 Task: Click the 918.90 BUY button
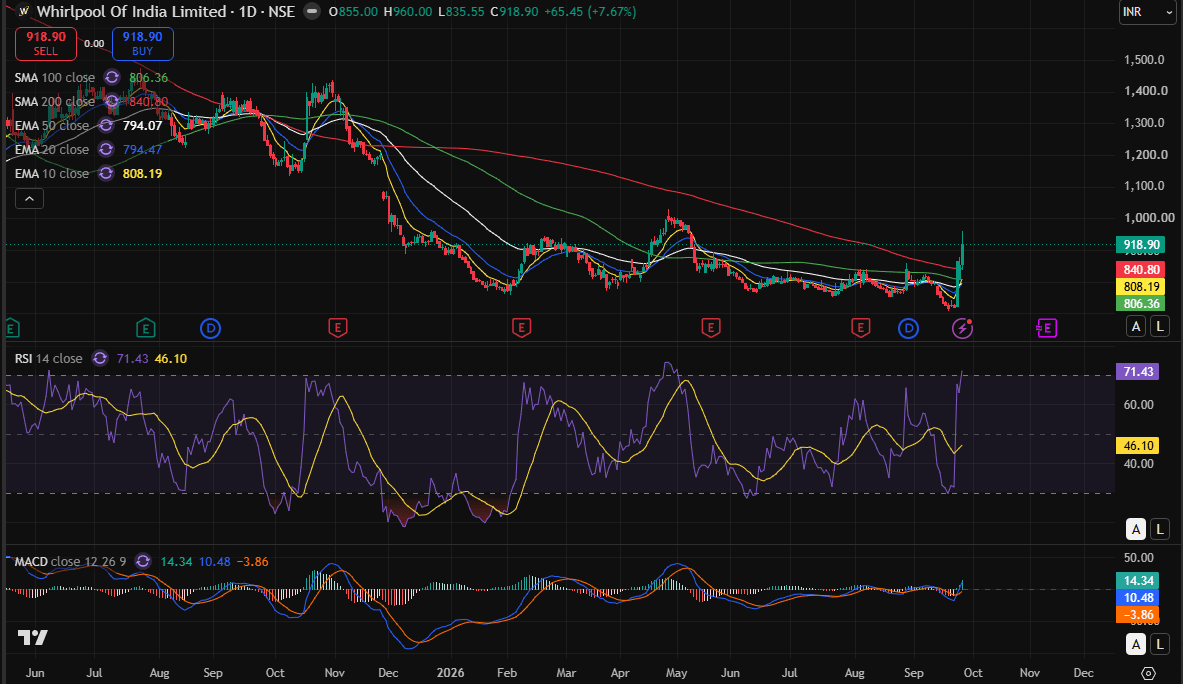(143, 44)
